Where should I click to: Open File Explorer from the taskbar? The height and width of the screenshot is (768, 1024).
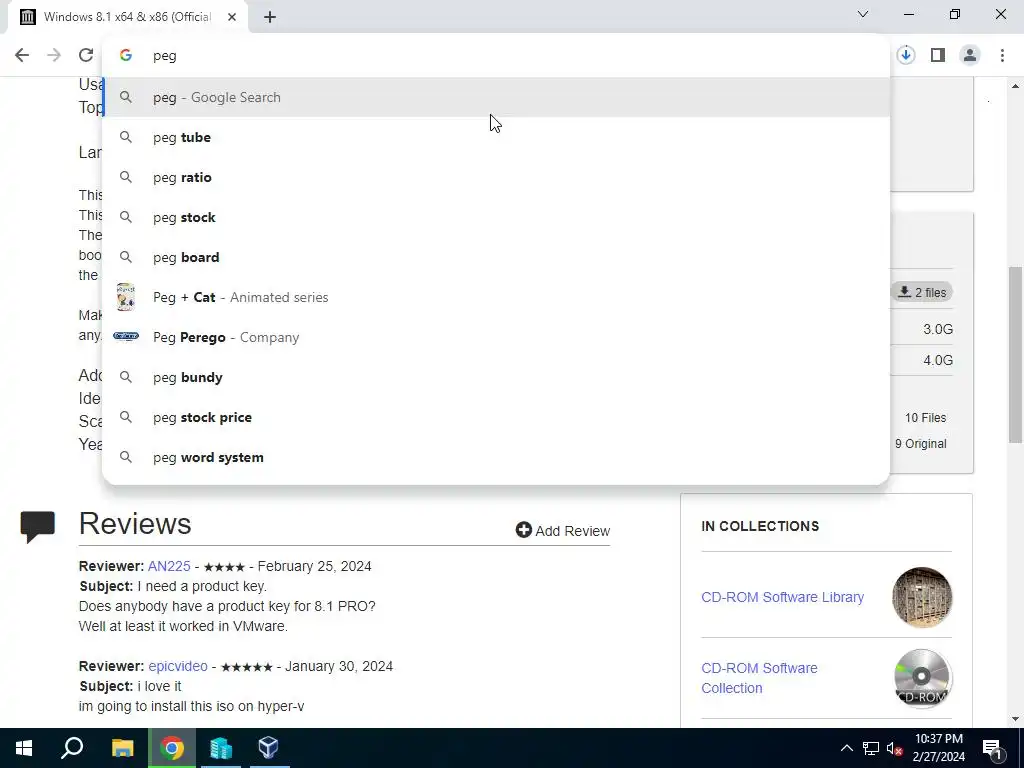click(x=122, y=748)
